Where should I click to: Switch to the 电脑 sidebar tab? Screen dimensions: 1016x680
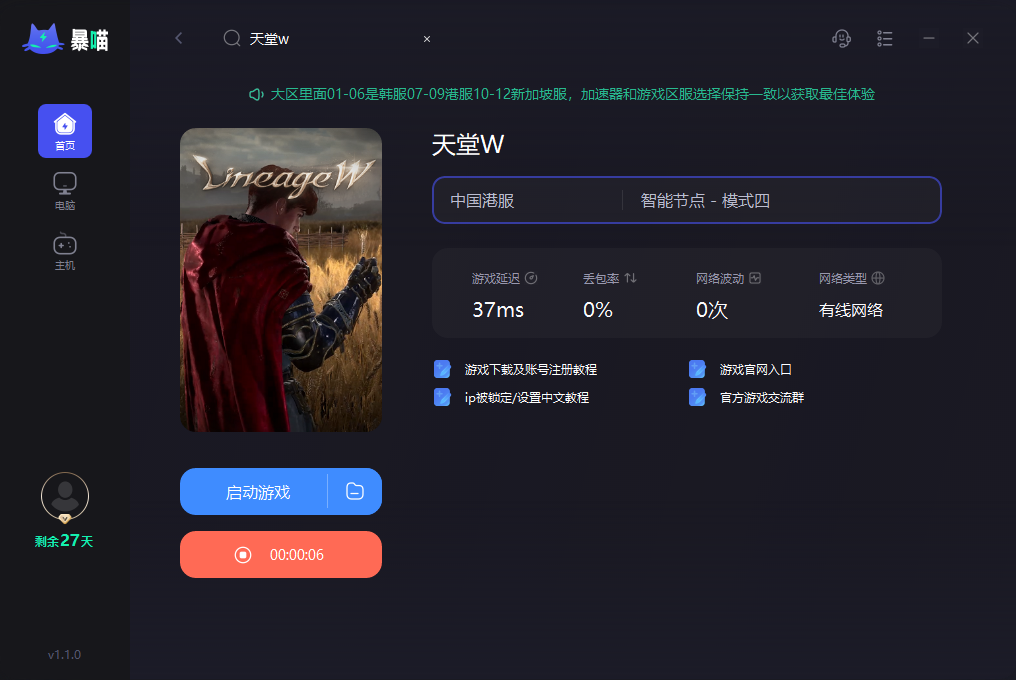pyautogui.click(x=65, y=191)
